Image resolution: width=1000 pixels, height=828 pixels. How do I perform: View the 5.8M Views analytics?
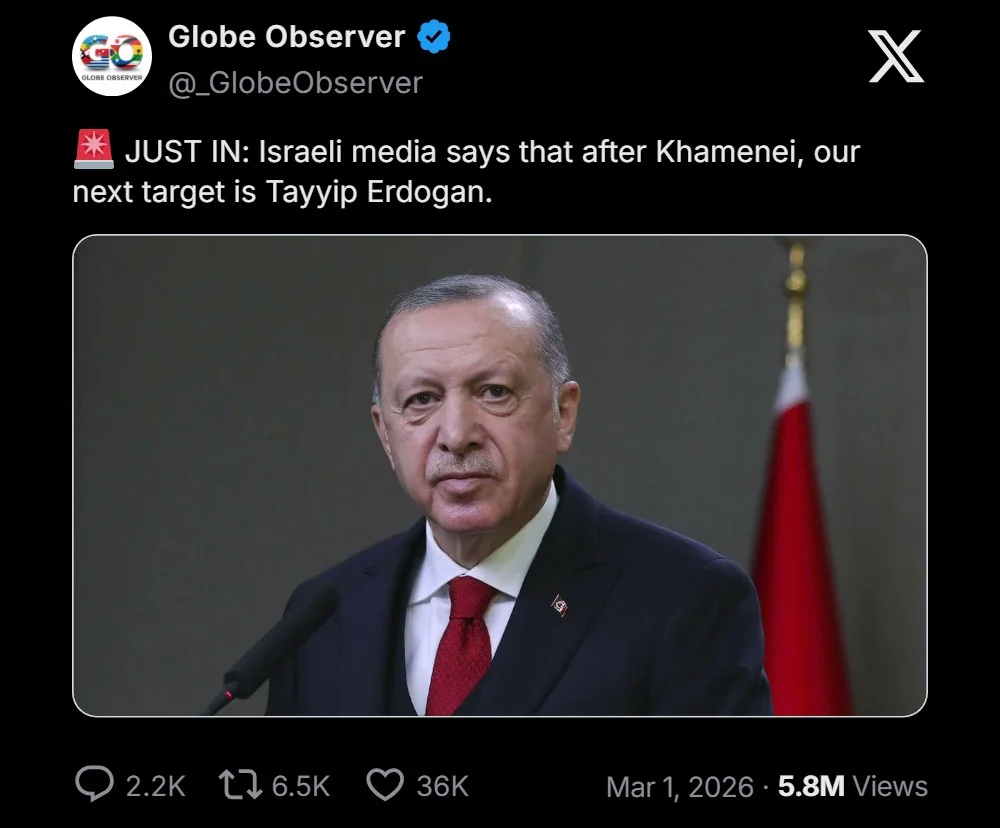(x=853, y=786)
